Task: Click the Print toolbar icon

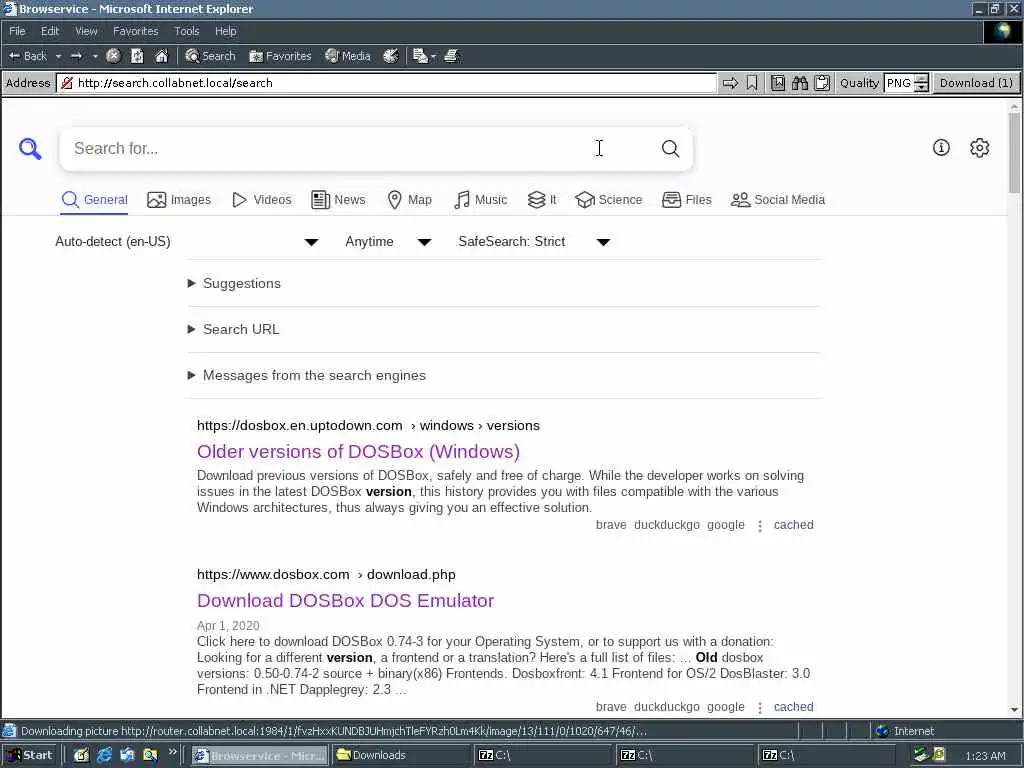Action: 451,56
